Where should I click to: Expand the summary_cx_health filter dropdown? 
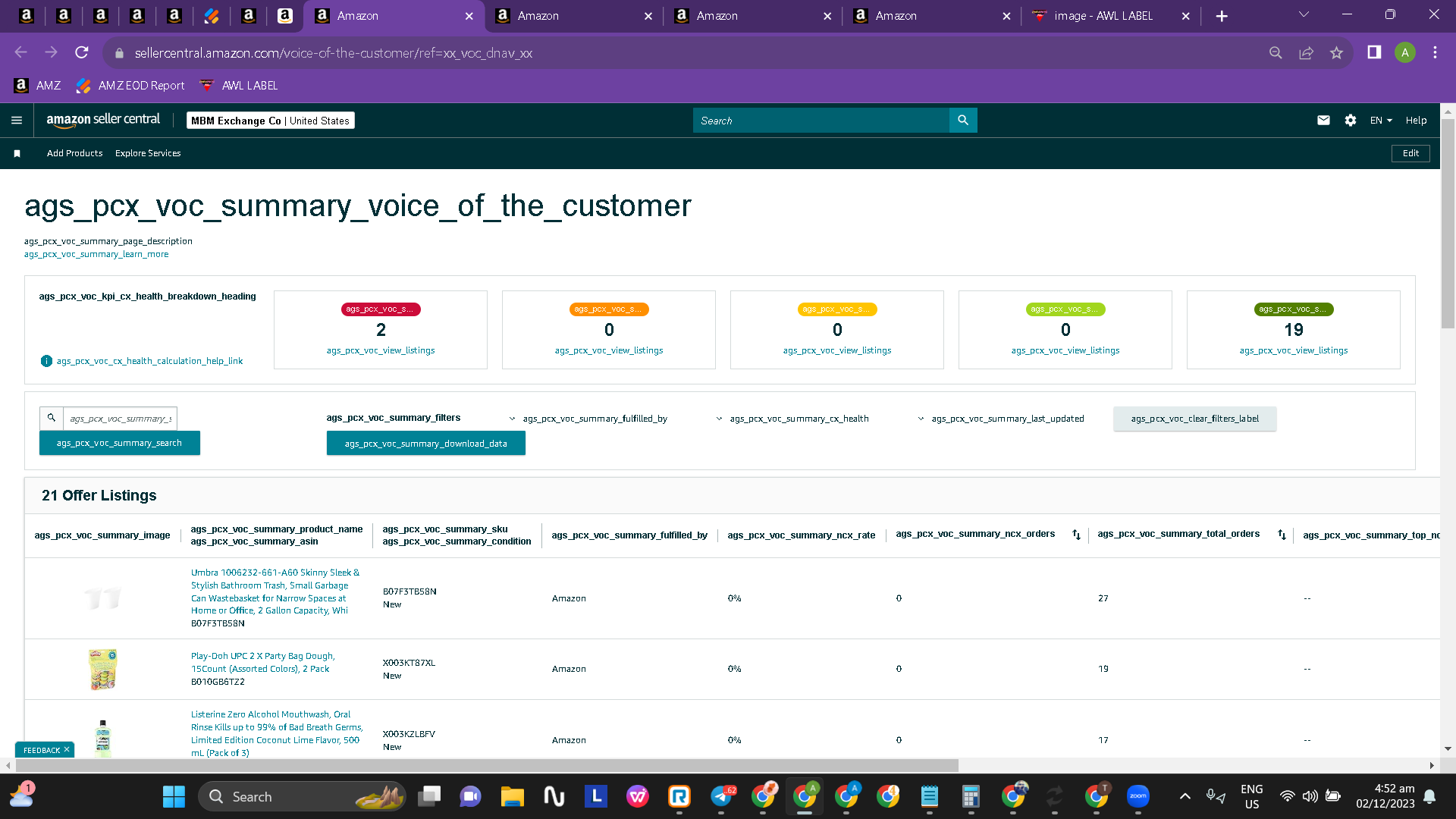tap(792, 419)
